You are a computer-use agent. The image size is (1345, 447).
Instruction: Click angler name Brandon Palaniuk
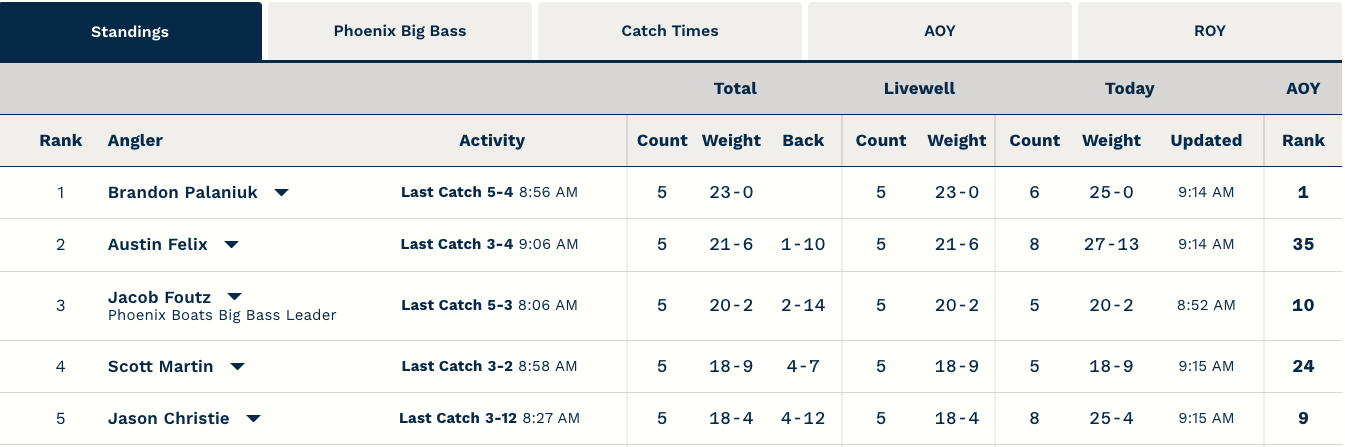tap(182, 193)
